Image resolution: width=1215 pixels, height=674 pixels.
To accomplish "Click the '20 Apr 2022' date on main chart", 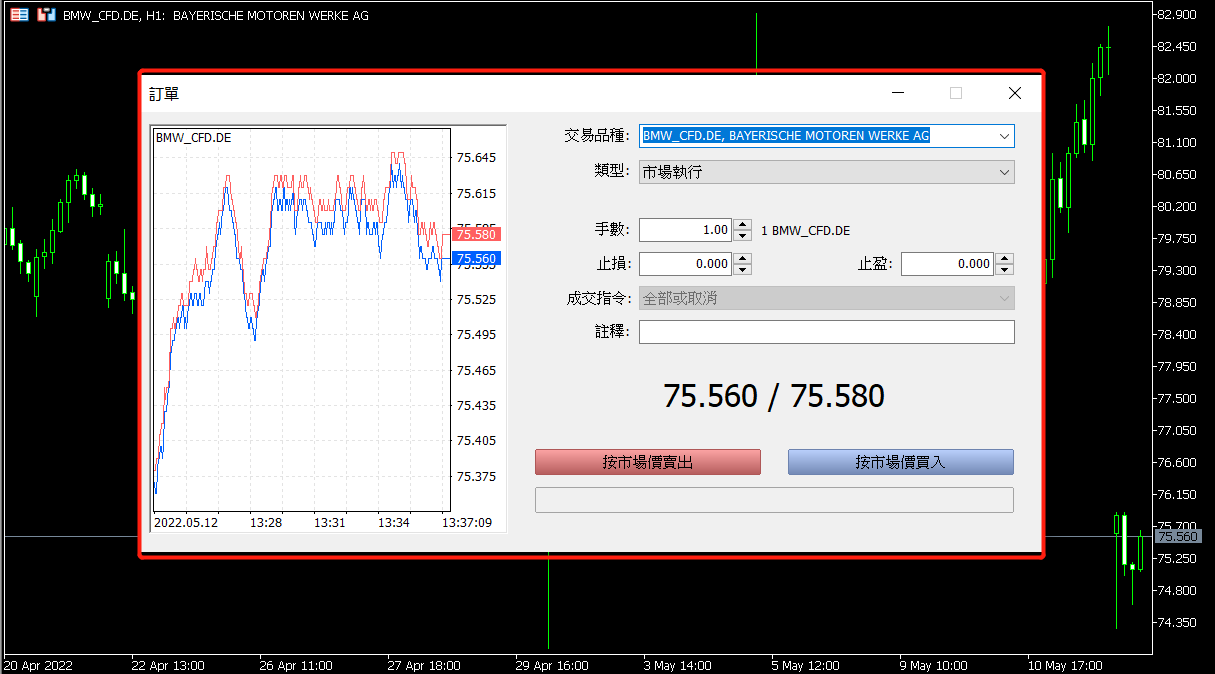I will [39, 665].
